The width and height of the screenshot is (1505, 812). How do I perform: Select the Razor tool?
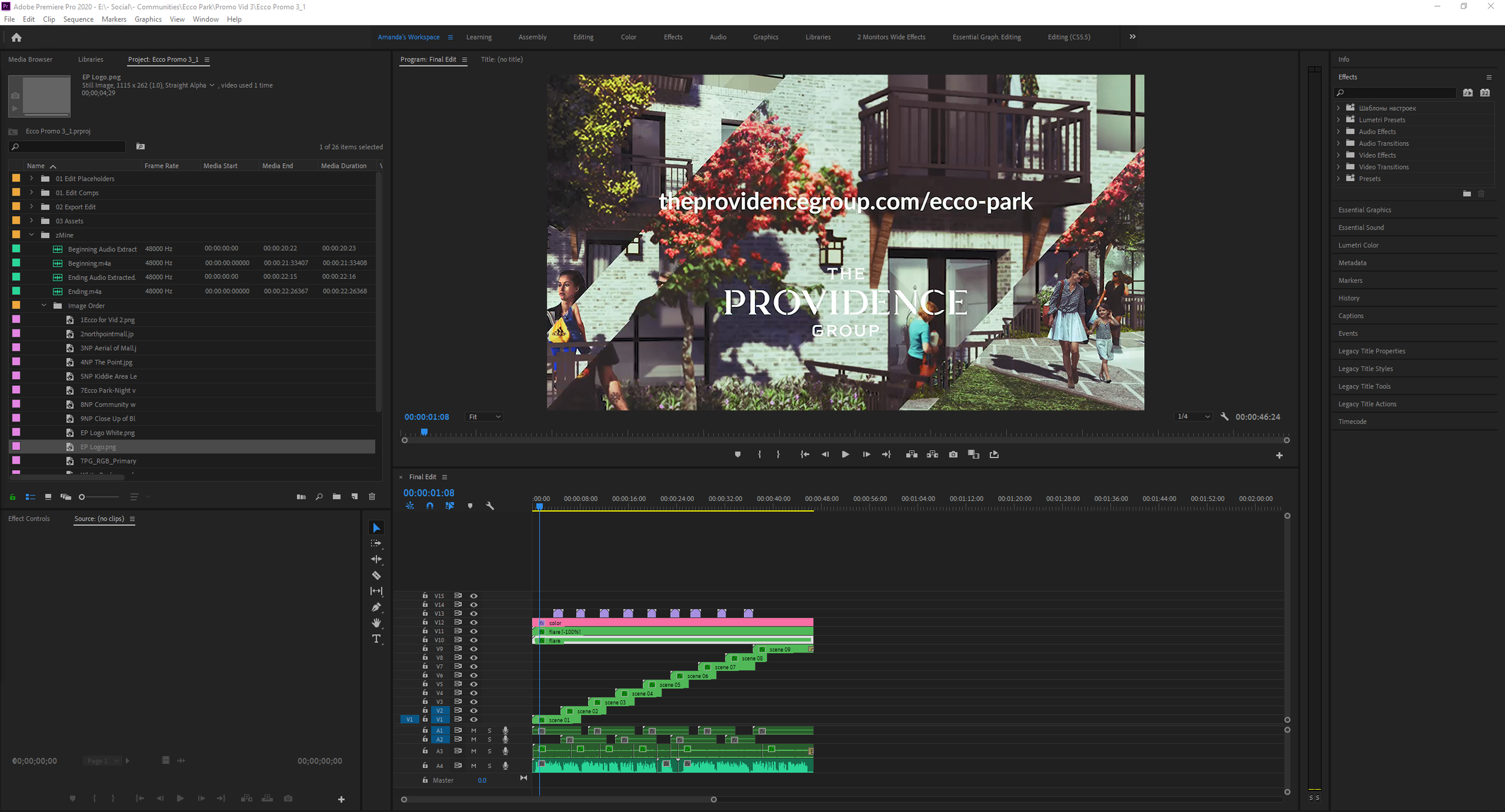[376, 575]
